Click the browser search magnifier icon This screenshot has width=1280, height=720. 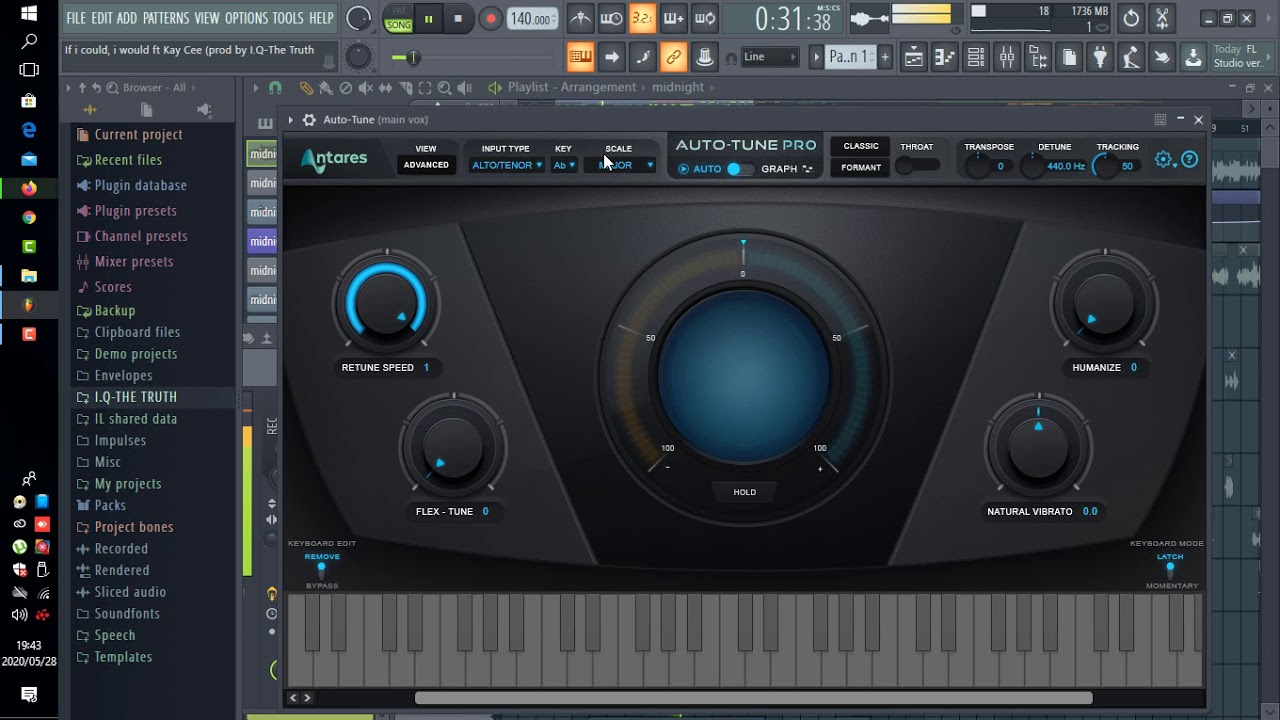112,88
